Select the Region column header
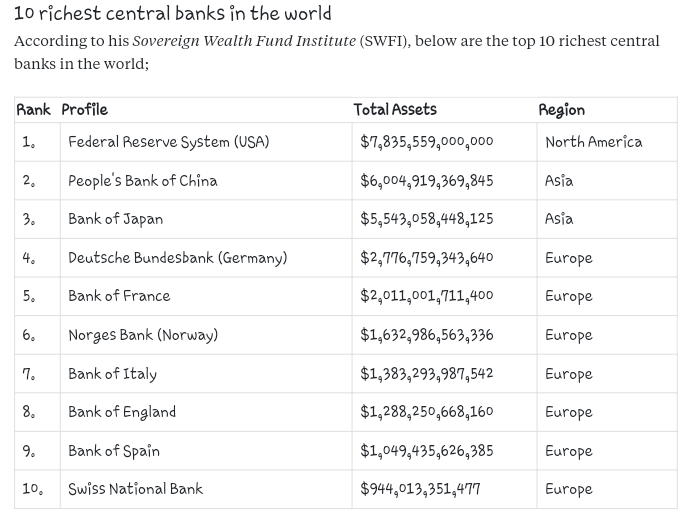Image resolution: width=688 pixels, height=511 pixels. click(x=561, y=110)
